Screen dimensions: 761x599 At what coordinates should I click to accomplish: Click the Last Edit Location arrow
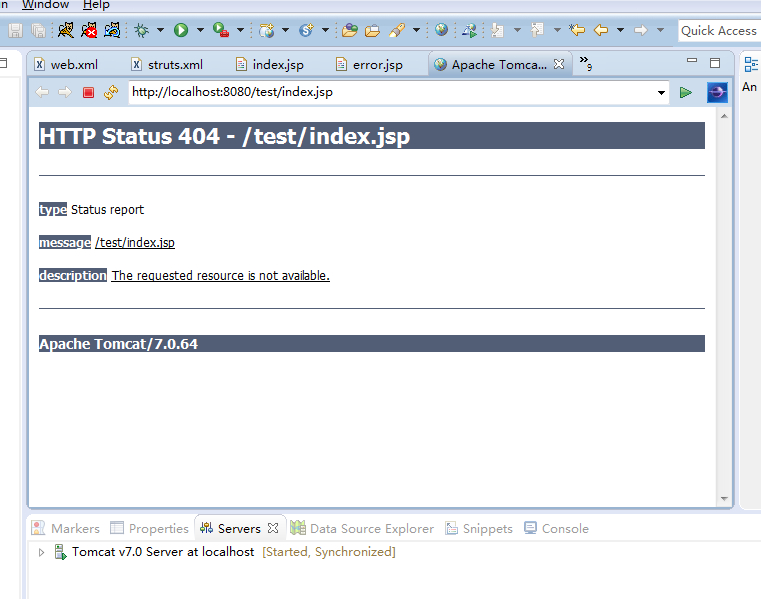(x=577, y=30)
